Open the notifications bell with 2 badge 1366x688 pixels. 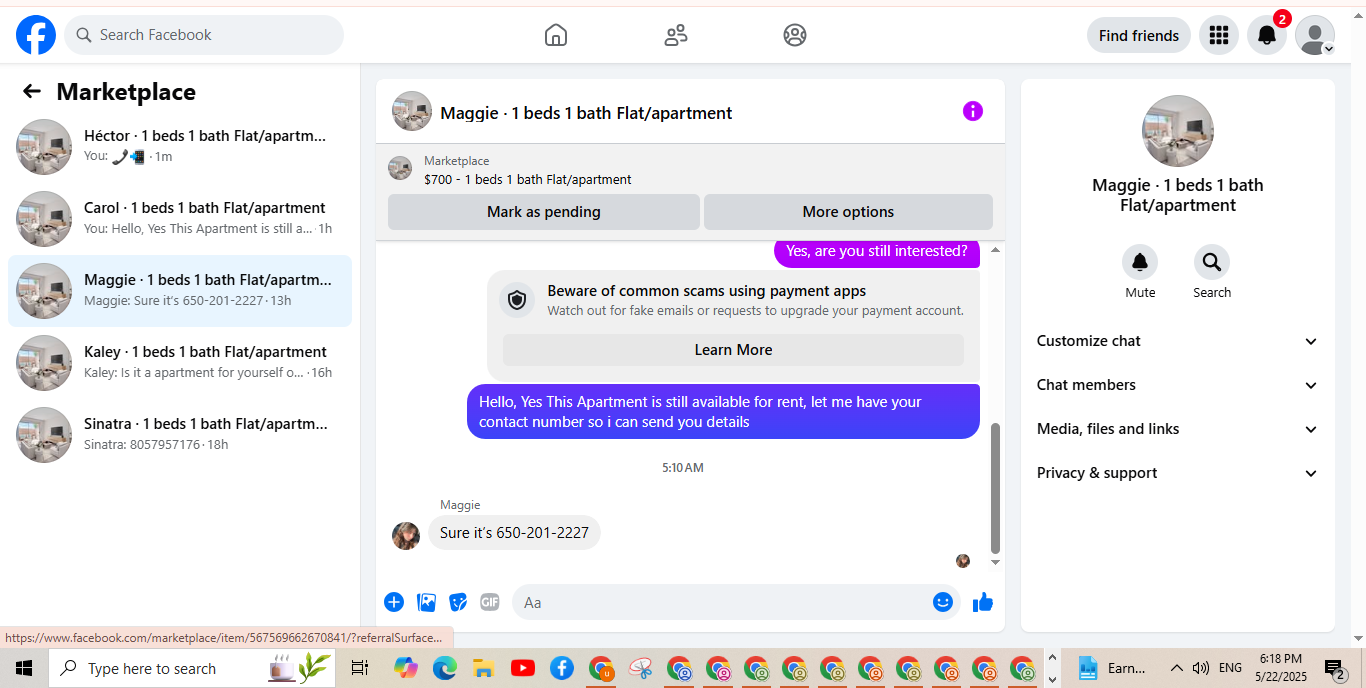coord(1267,35)
